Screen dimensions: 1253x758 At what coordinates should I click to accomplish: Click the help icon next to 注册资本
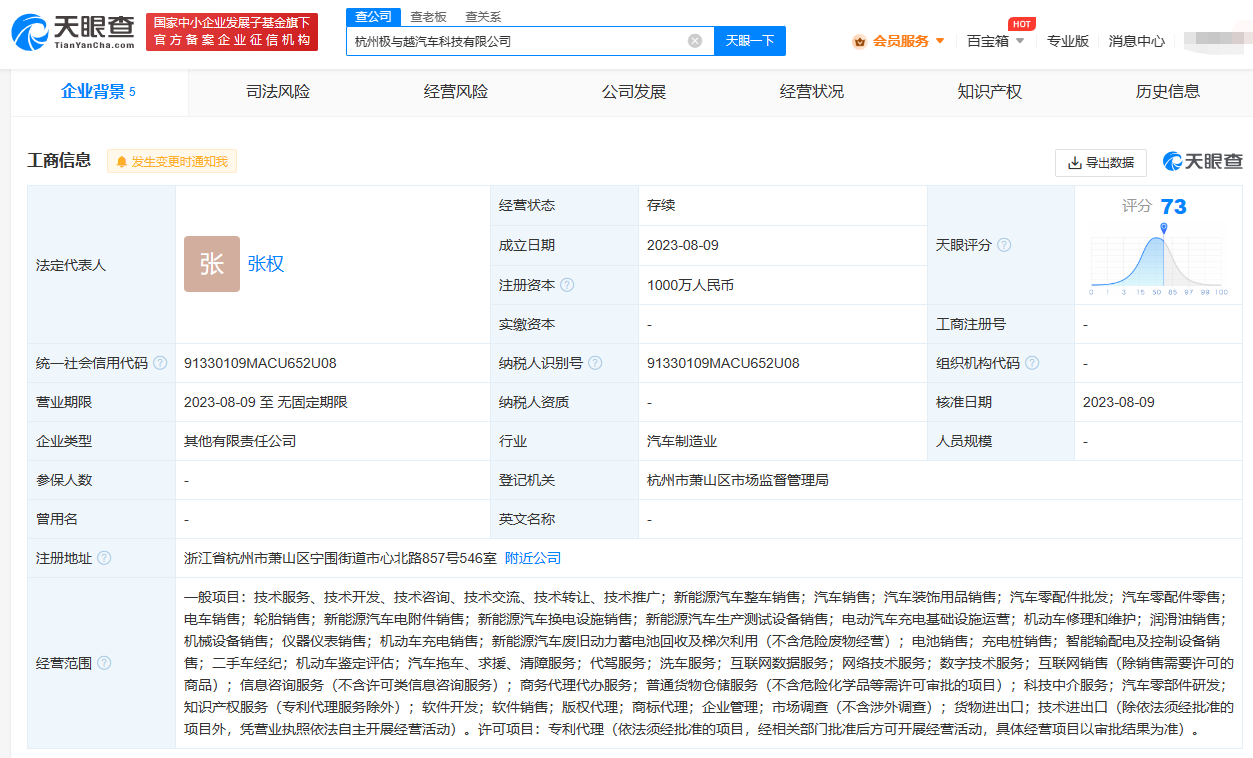point(567,285)
